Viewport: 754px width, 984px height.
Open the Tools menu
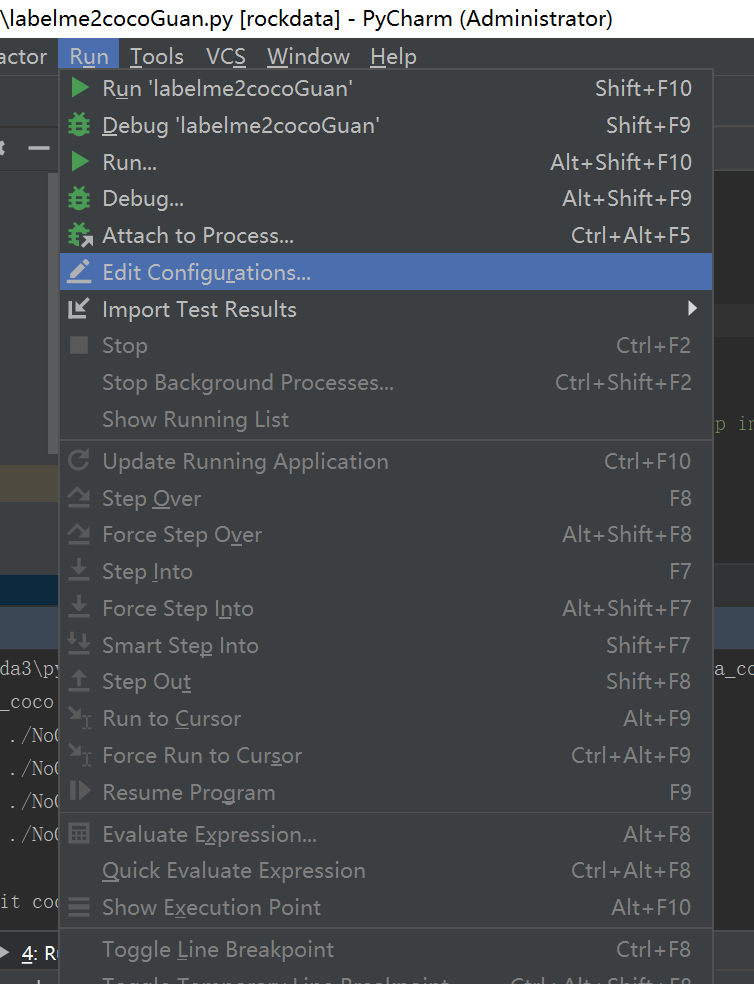pos(157,57)
